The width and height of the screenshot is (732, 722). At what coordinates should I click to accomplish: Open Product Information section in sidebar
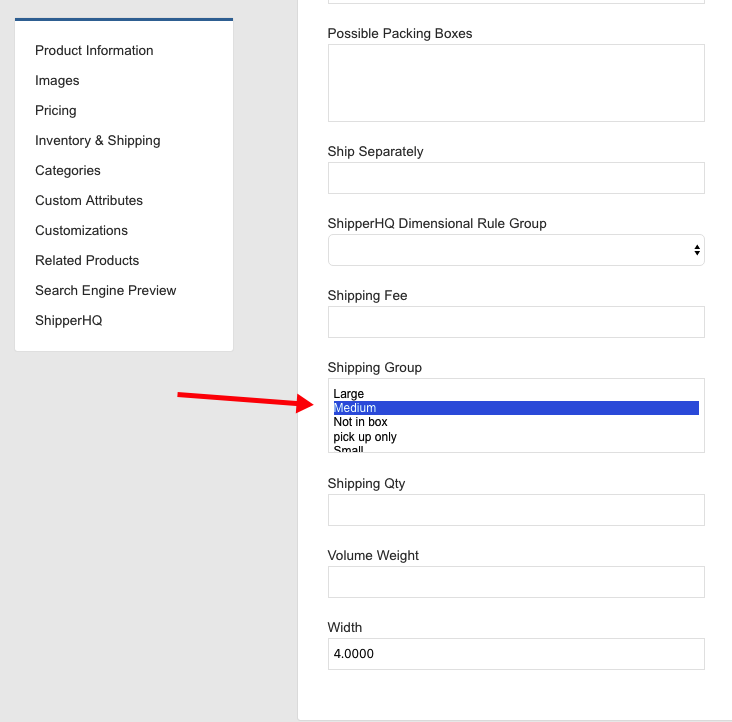point(94,51)
